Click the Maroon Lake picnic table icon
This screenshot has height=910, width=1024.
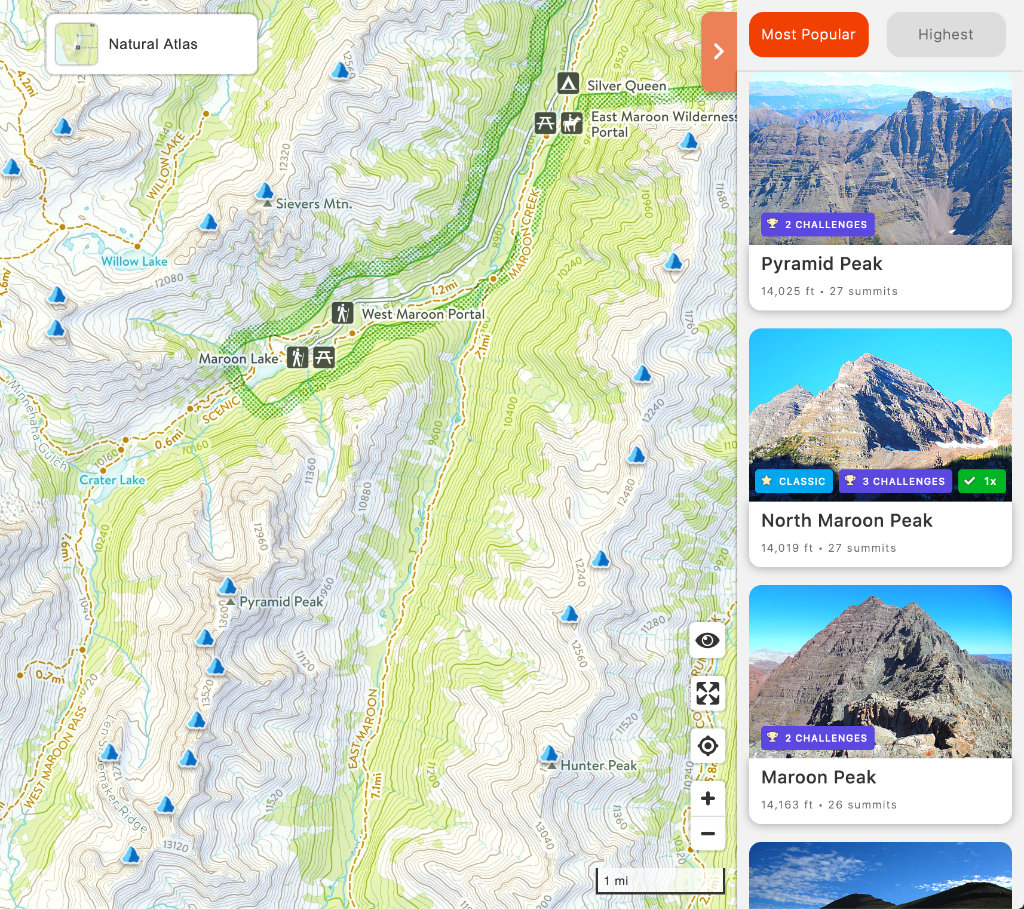[x=324, y=357]
